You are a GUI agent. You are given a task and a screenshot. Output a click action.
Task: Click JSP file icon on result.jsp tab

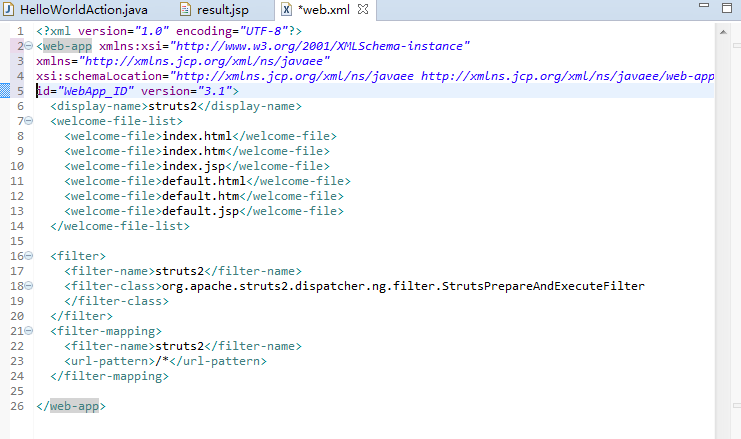186,9
